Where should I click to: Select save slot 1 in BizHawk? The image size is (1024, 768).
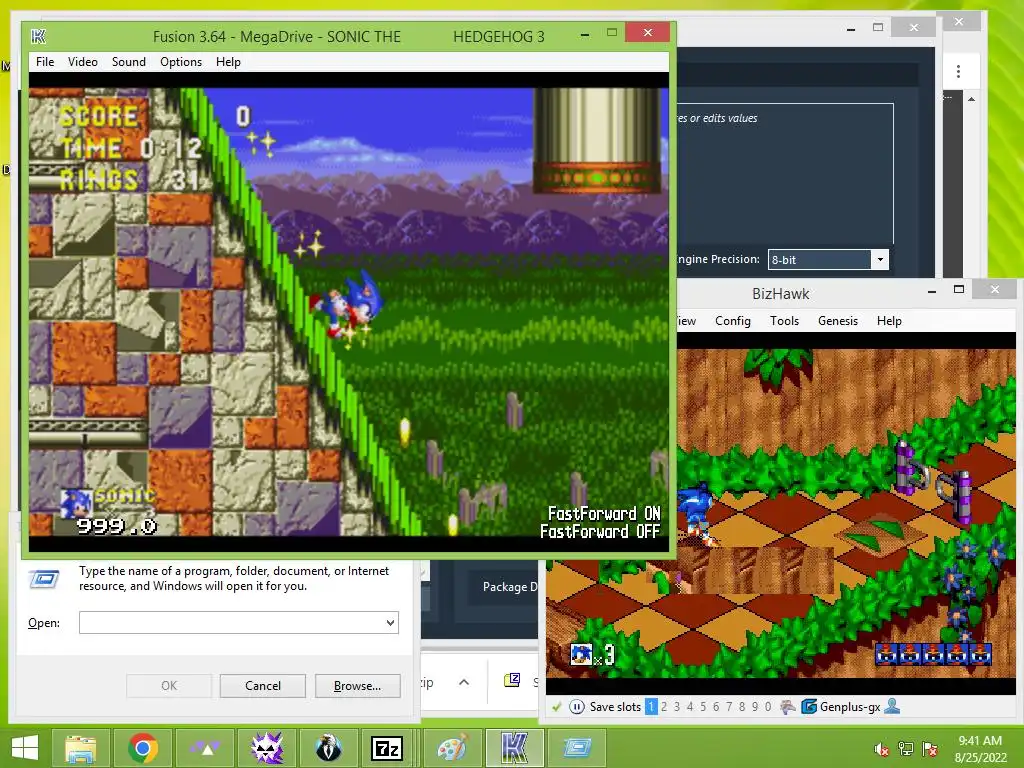pos(651,707)
